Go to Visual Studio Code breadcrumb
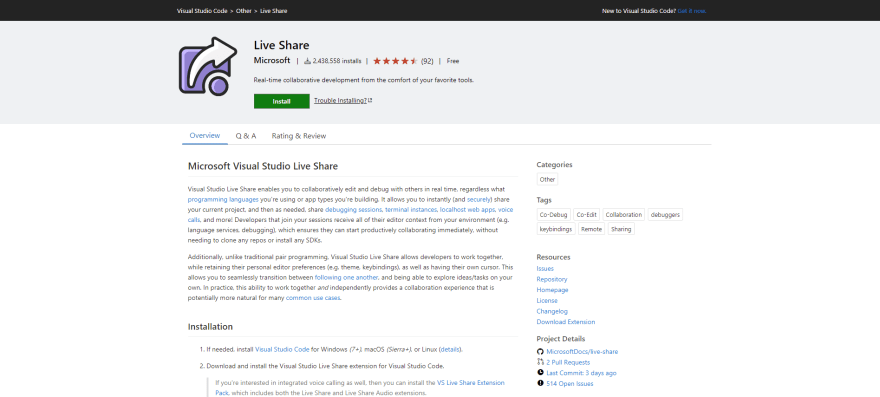The width and height of the screenshot is (880, 397). coord(202,11)
